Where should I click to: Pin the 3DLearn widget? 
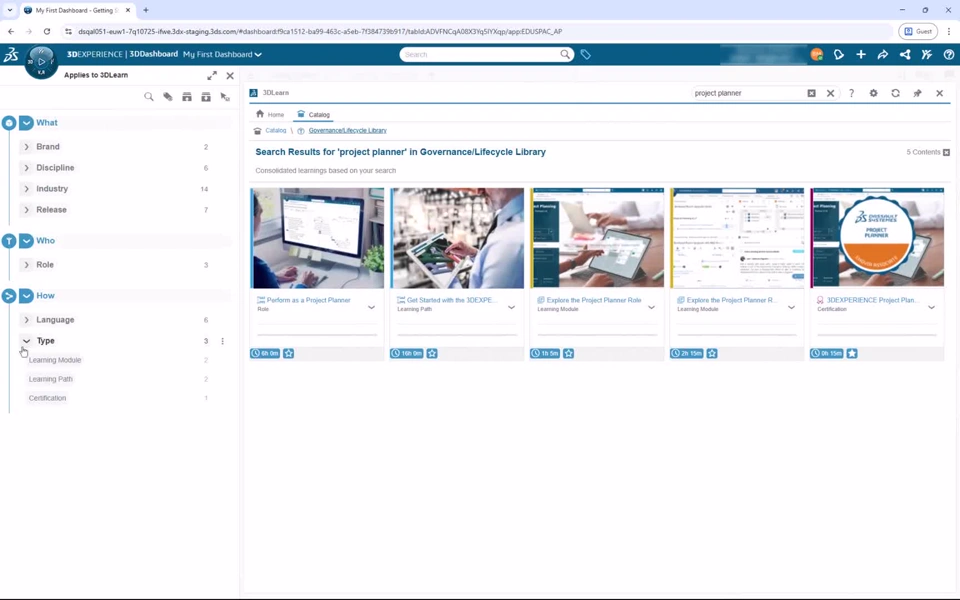(917, 93)
